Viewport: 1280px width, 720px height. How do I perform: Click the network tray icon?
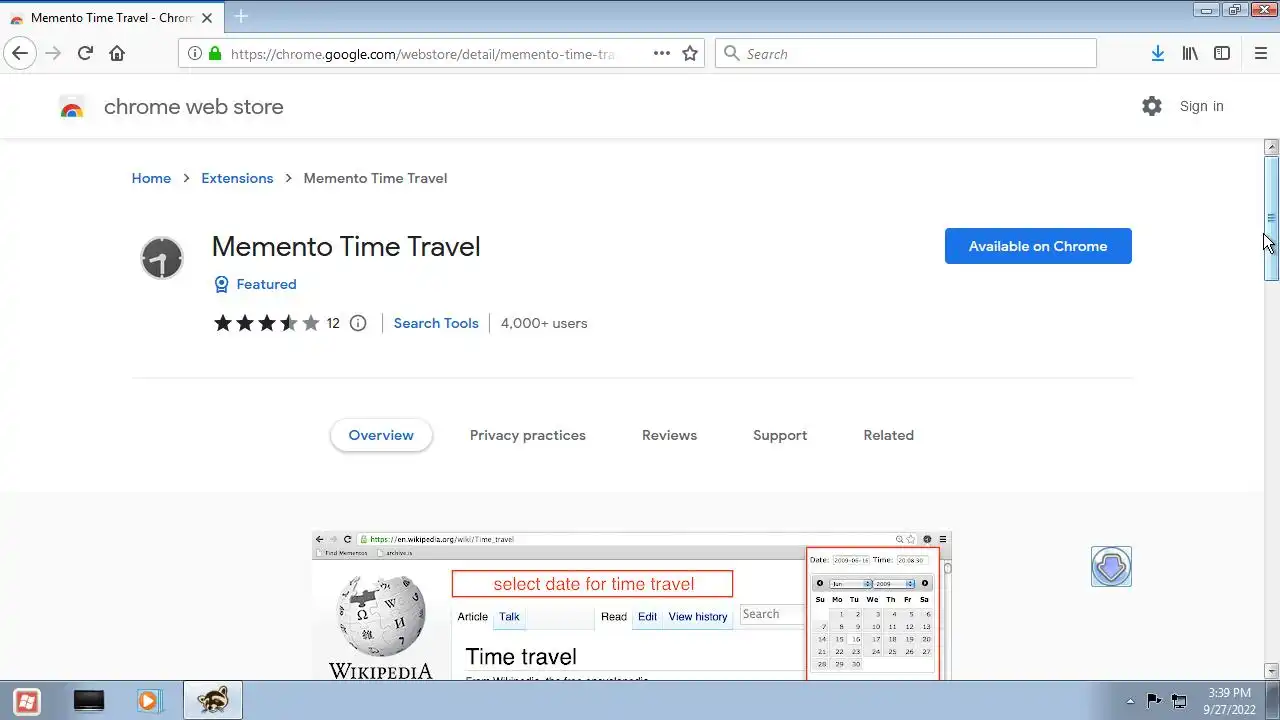click(1179, 701)
